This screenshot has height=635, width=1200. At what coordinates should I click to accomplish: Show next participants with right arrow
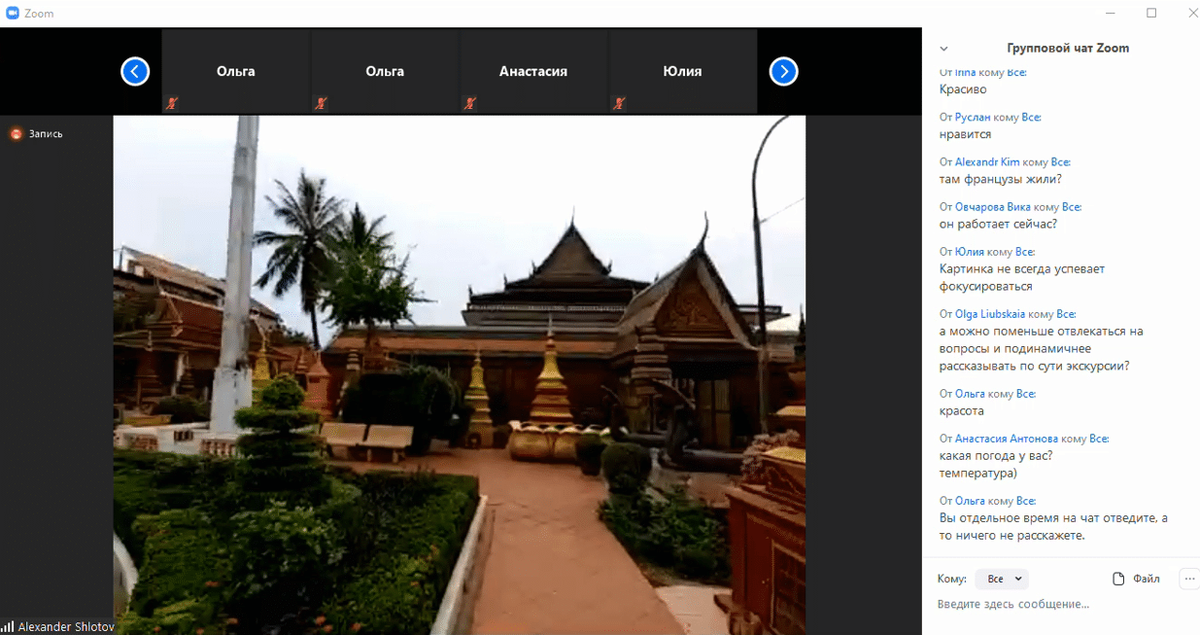784,72
